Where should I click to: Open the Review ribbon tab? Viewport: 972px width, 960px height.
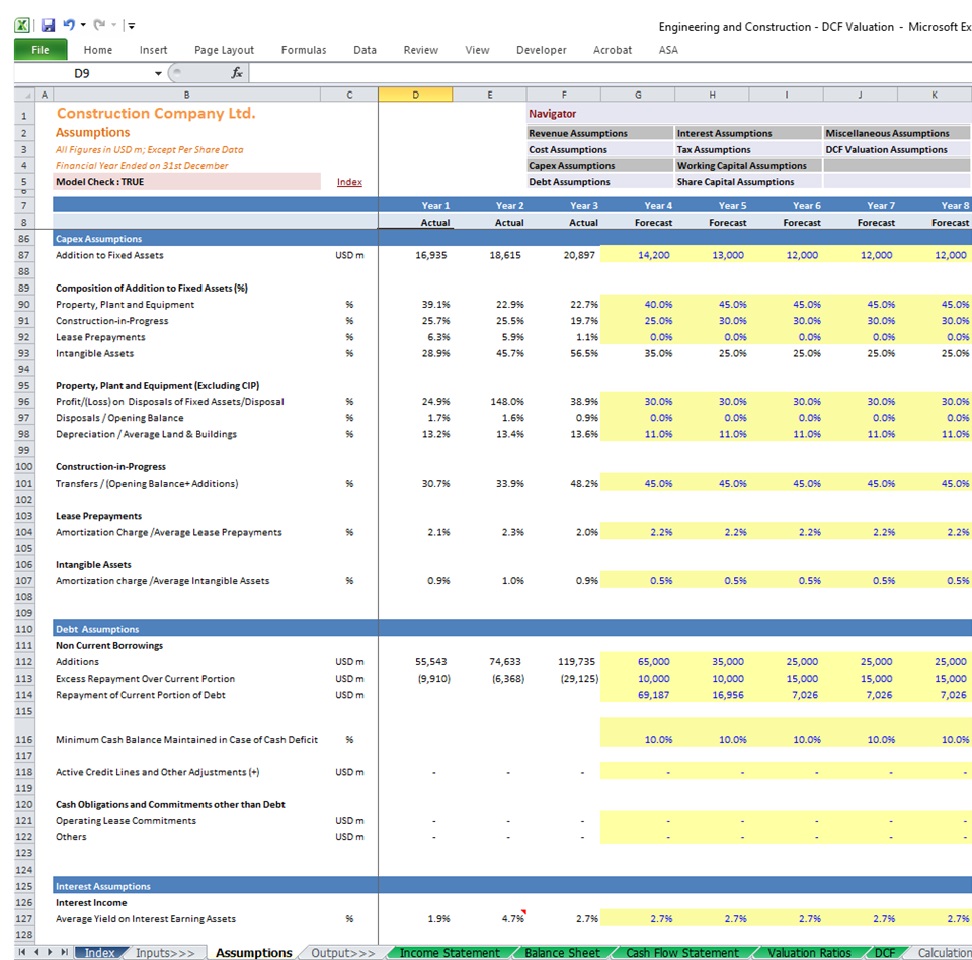tap(420, 50)
